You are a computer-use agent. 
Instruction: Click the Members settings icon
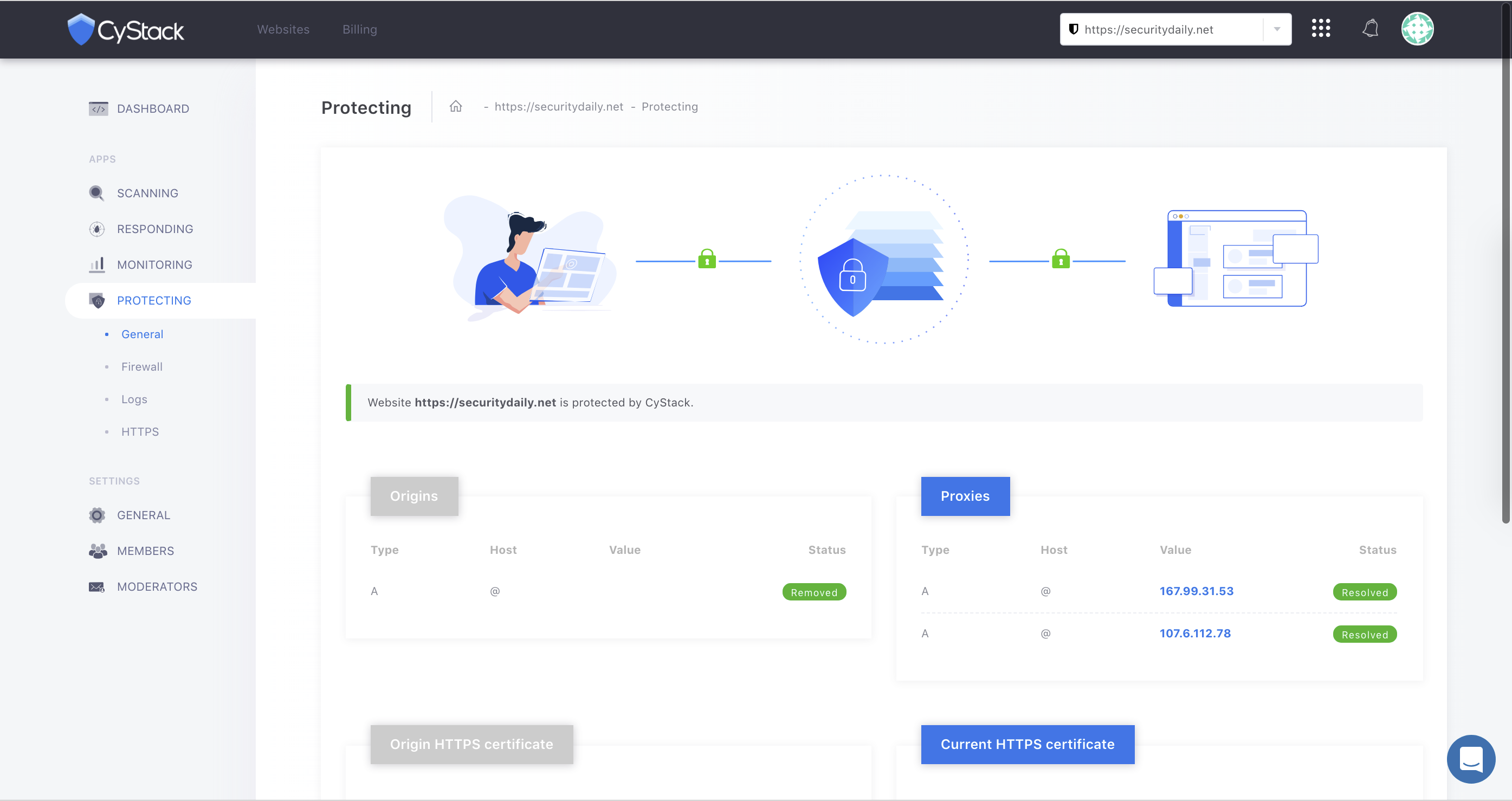coord(97,551)
